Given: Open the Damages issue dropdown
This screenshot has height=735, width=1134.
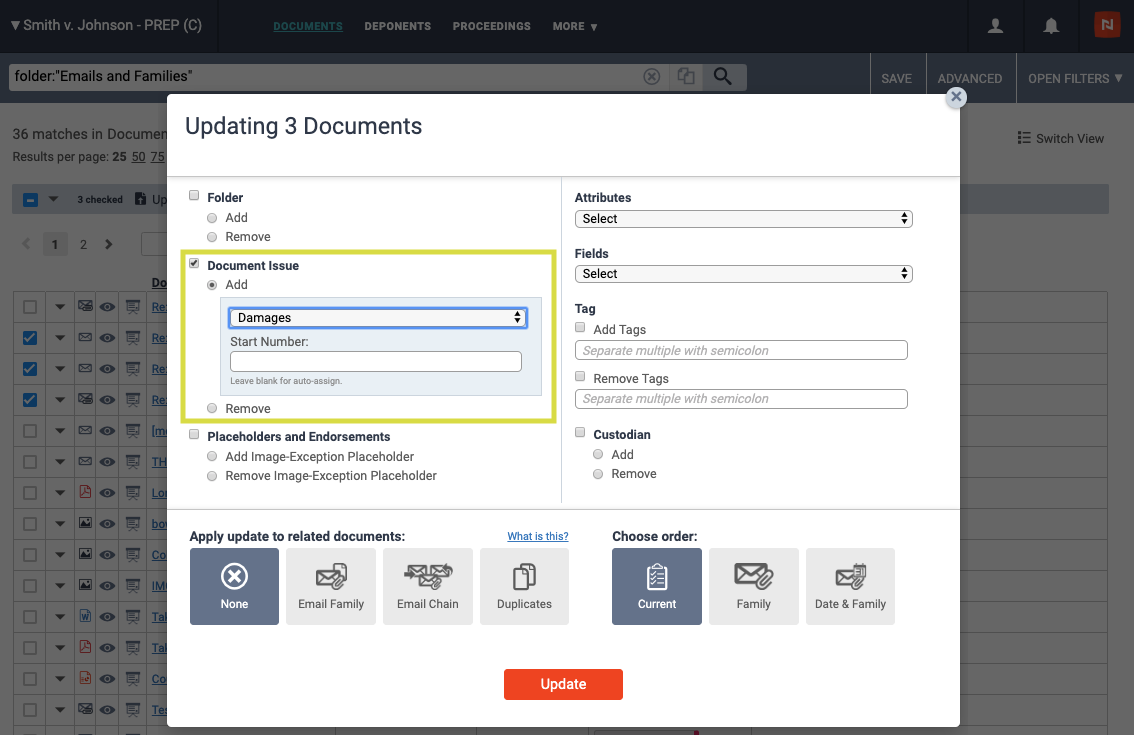Looking at the screenshot, I should click(x=378, y=318).
